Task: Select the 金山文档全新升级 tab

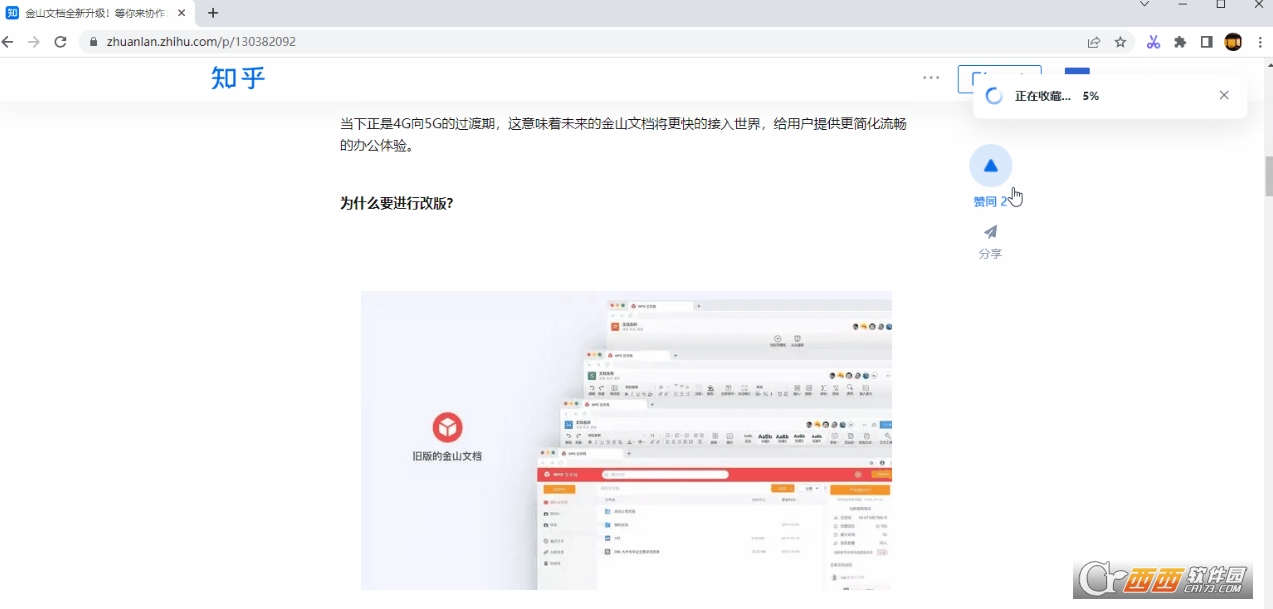Action: tap(95, 13)
